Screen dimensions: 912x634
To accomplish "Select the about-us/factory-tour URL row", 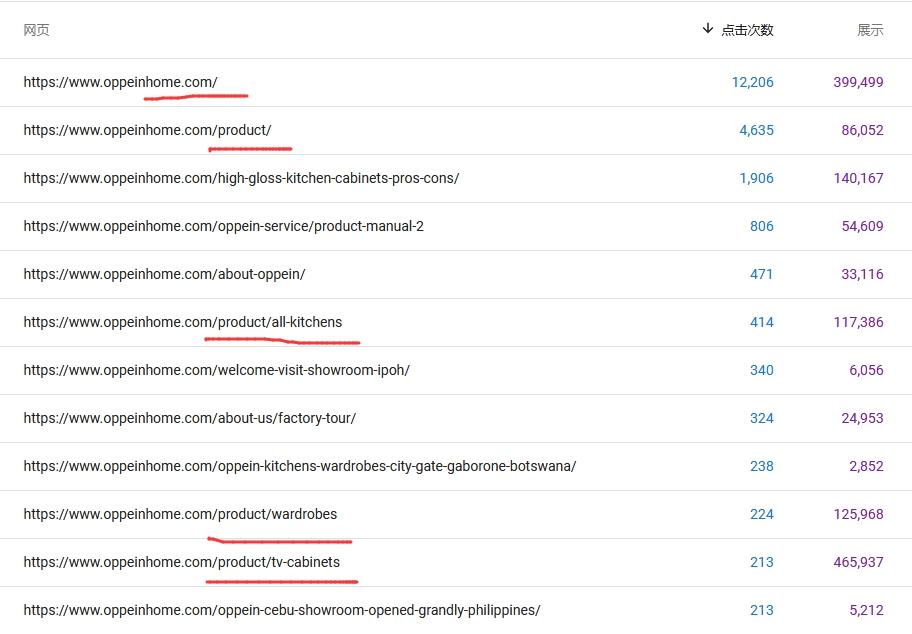I will (x=189, y=418).
